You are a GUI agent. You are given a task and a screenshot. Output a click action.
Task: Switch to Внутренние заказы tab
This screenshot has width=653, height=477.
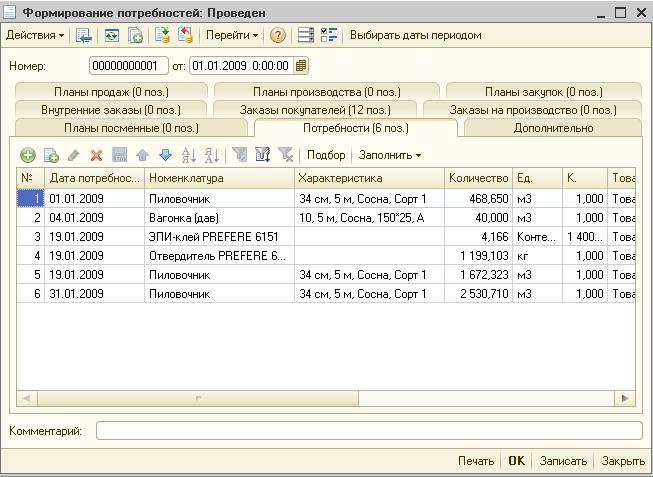tap(111, 110)
